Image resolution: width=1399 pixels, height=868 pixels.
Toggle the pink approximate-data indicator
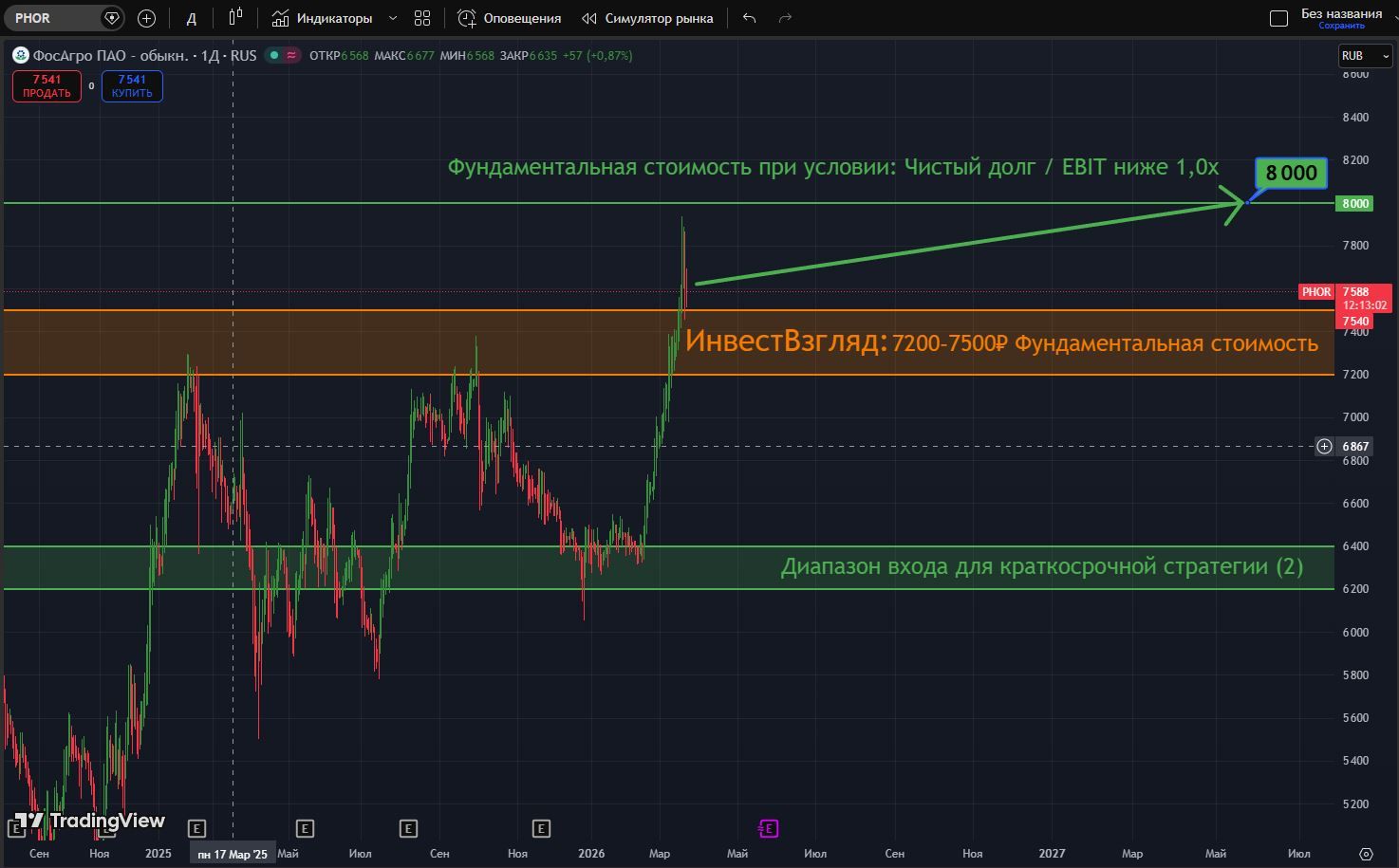tap(290, 55)
